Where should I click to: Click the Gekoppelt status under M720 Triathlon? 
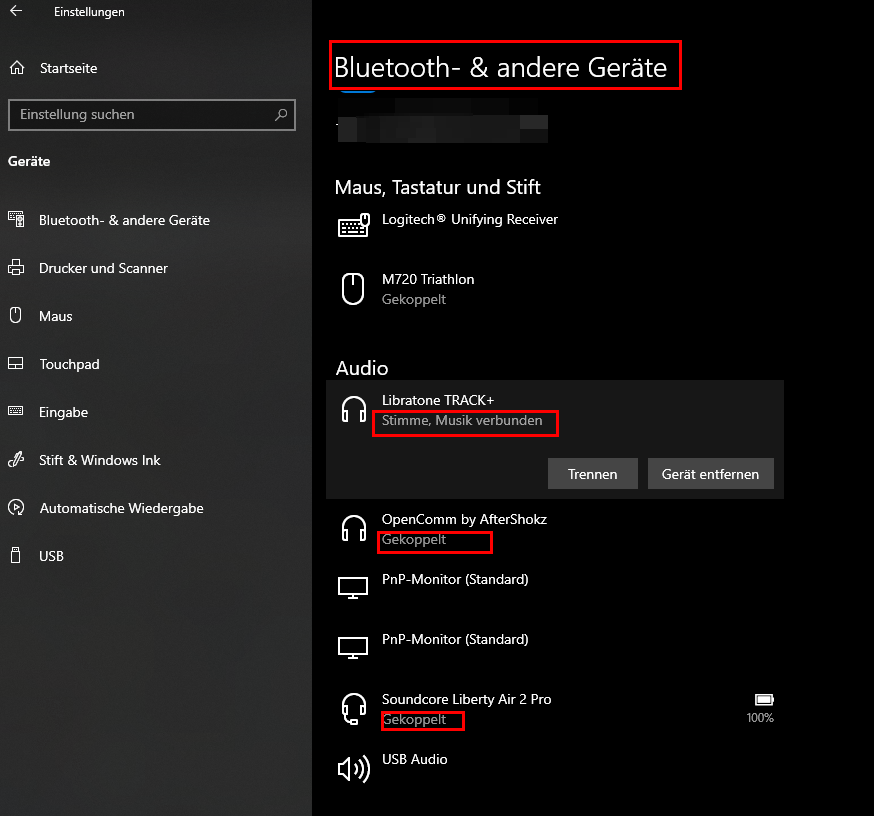click(x=414, y=299)
